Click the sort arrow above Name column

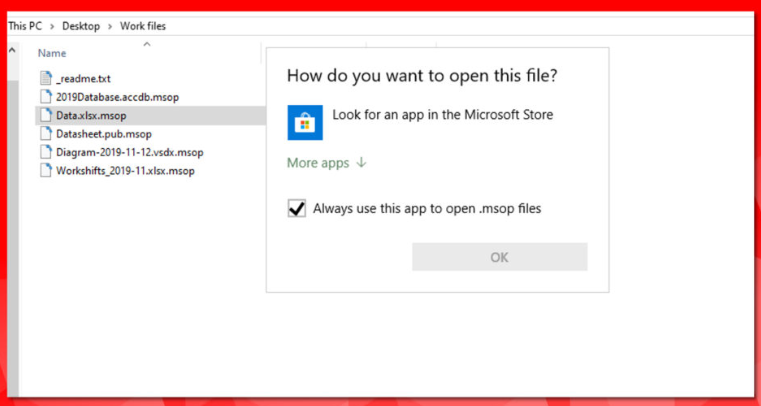tap(147, 43)
